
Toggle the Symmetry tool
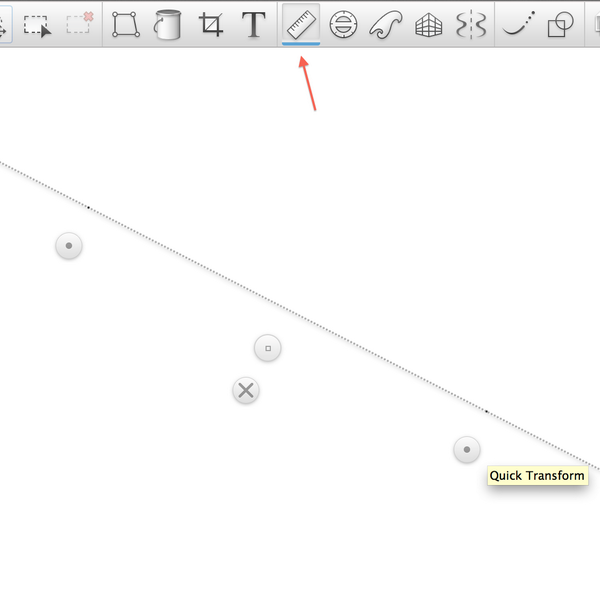[471, 25]
